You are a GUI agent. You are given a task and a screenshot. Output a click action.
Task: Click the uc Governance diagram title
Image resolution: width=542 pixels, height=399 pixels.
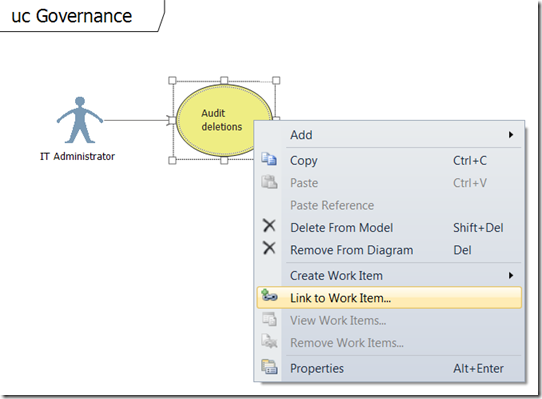[x=72, y=16]
